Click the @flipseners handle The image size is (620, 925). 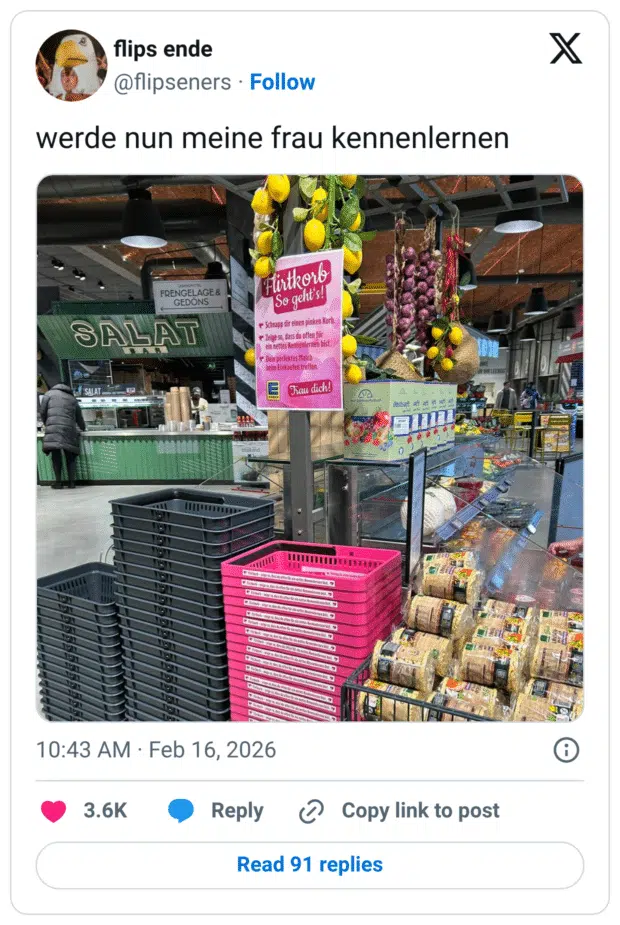pyautogui.click(x=172, y=82)
